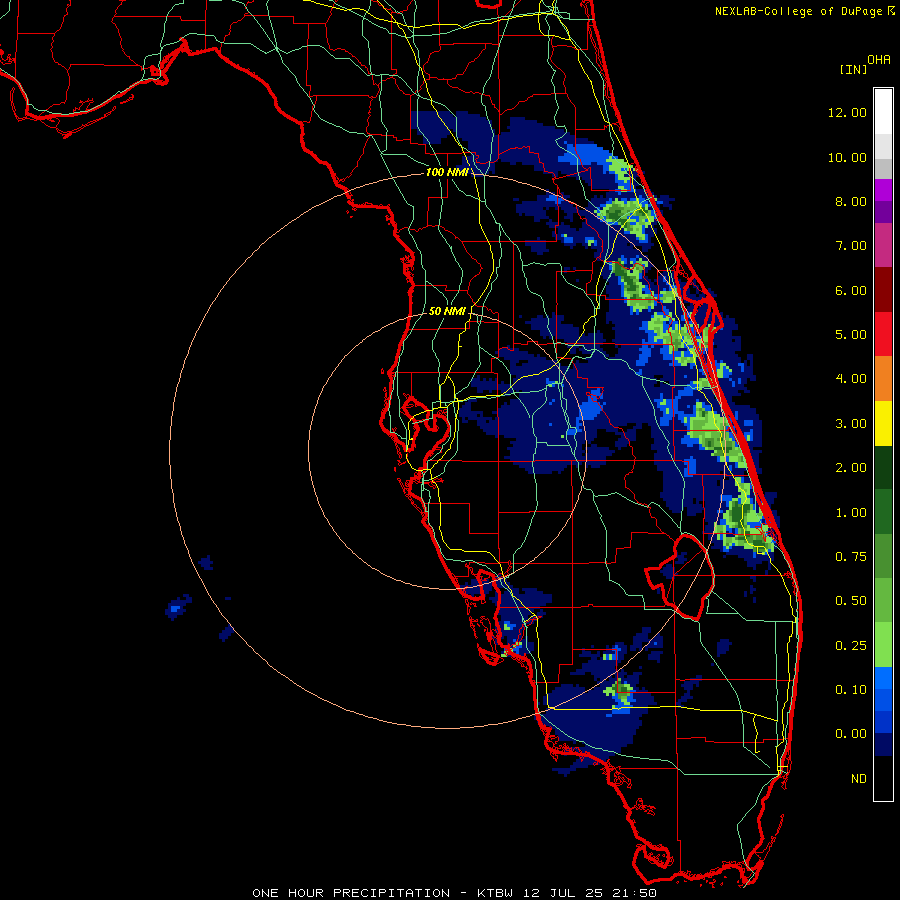Screen dimensions: 900x900
Task: Select the 5.00 legend value
Action: (x=851, y=335)
